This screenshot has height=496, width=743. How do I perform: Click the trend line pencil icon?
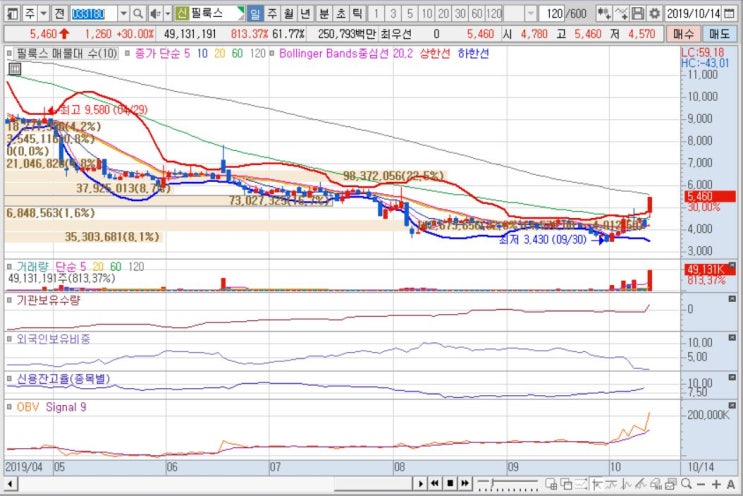[x=641, y=484]
